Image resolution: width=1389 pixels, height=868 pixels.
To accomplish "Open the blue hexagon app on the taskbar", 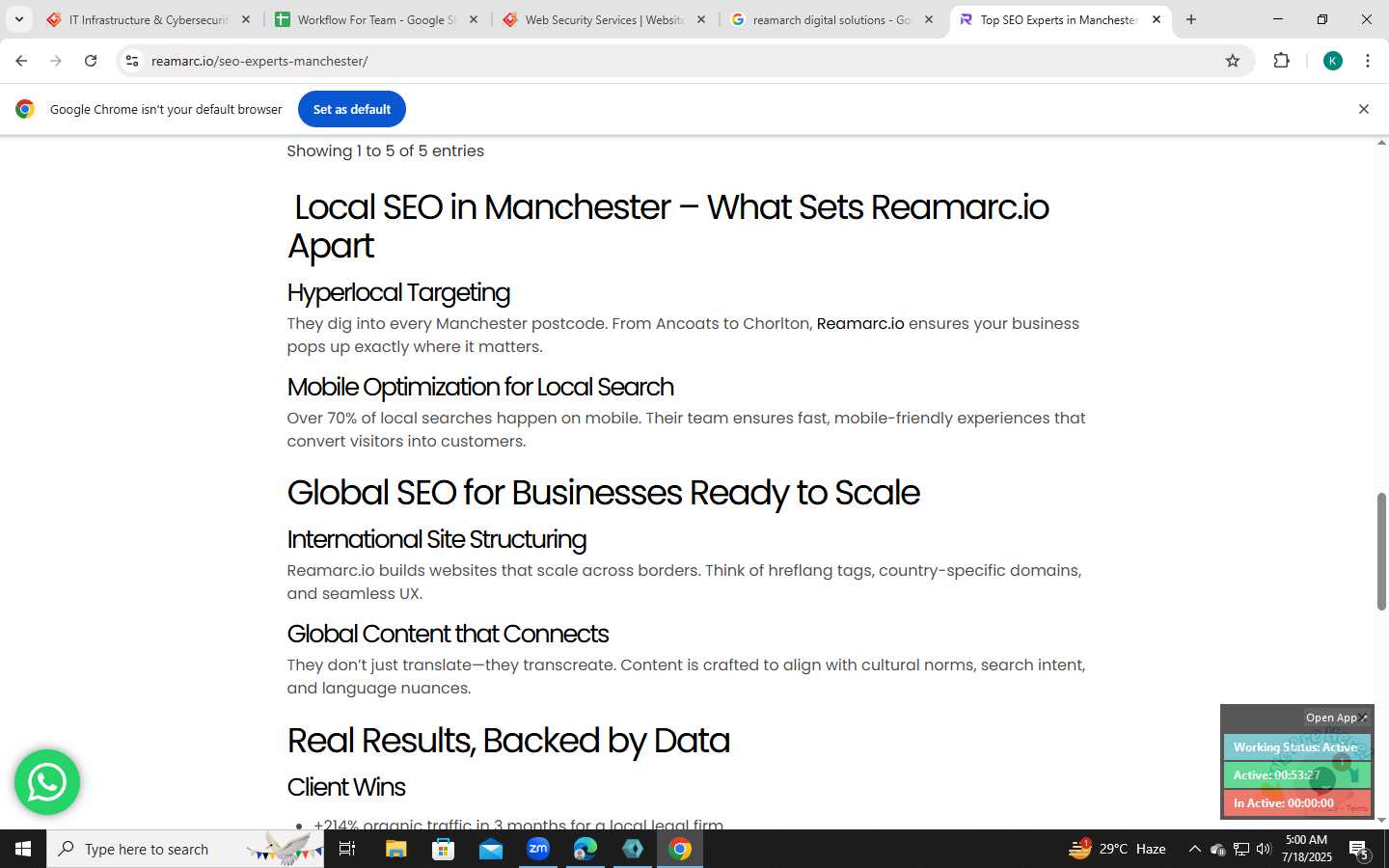I will tap(633, 849).
